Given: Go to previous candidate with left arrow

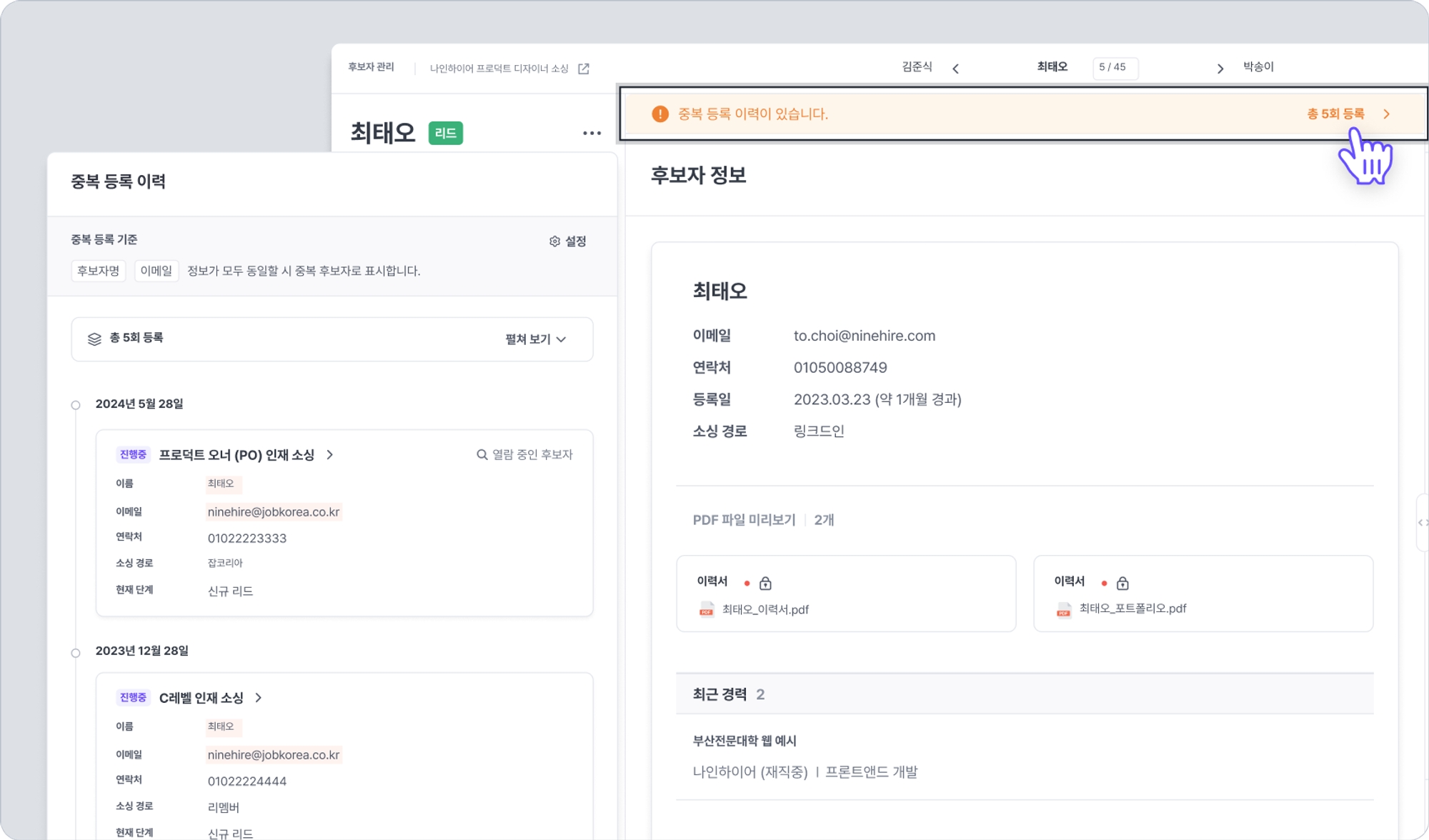Looking at the screenshot, I should pos(955,69).
